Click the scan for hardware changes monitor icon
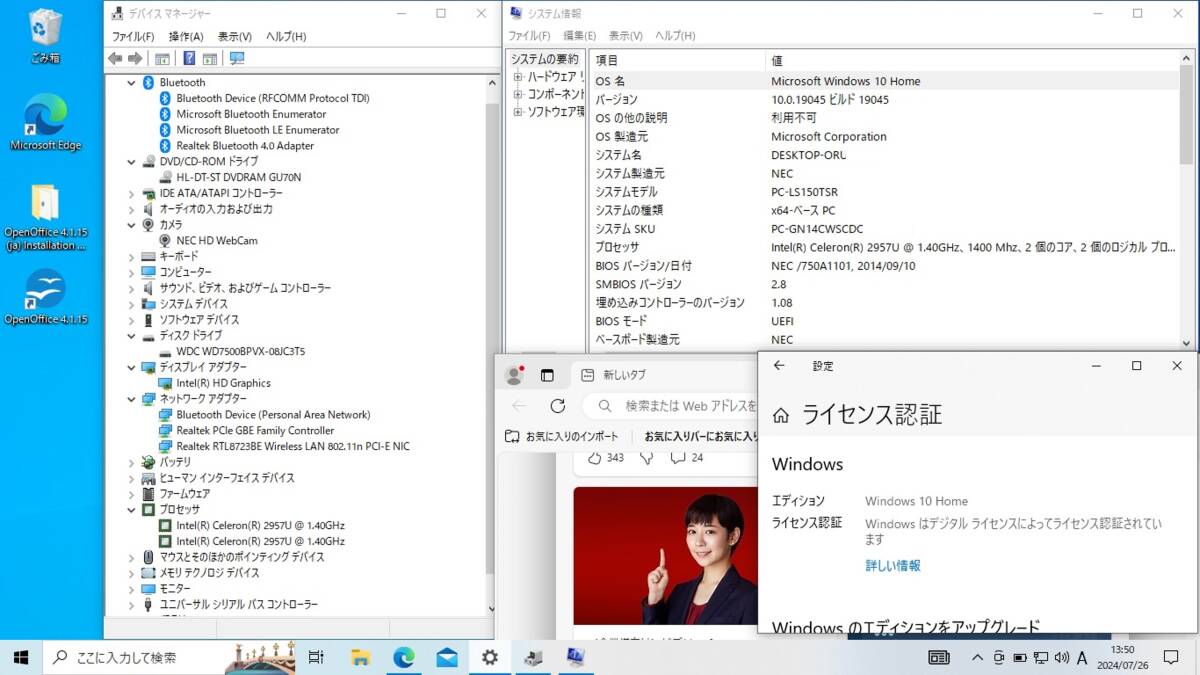The image size is (1200, 675). click(x=237, y=58)
